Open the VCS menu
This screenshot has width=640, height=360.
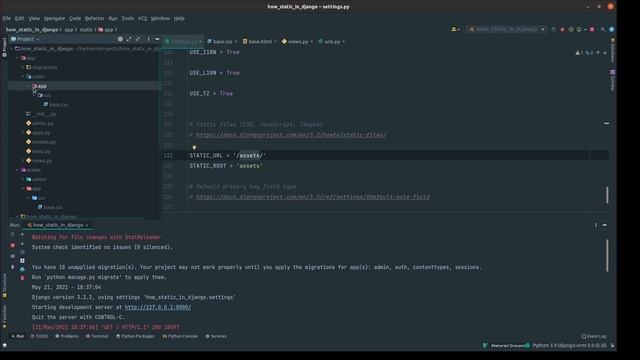pyautogui.click(x=142, y=18)
